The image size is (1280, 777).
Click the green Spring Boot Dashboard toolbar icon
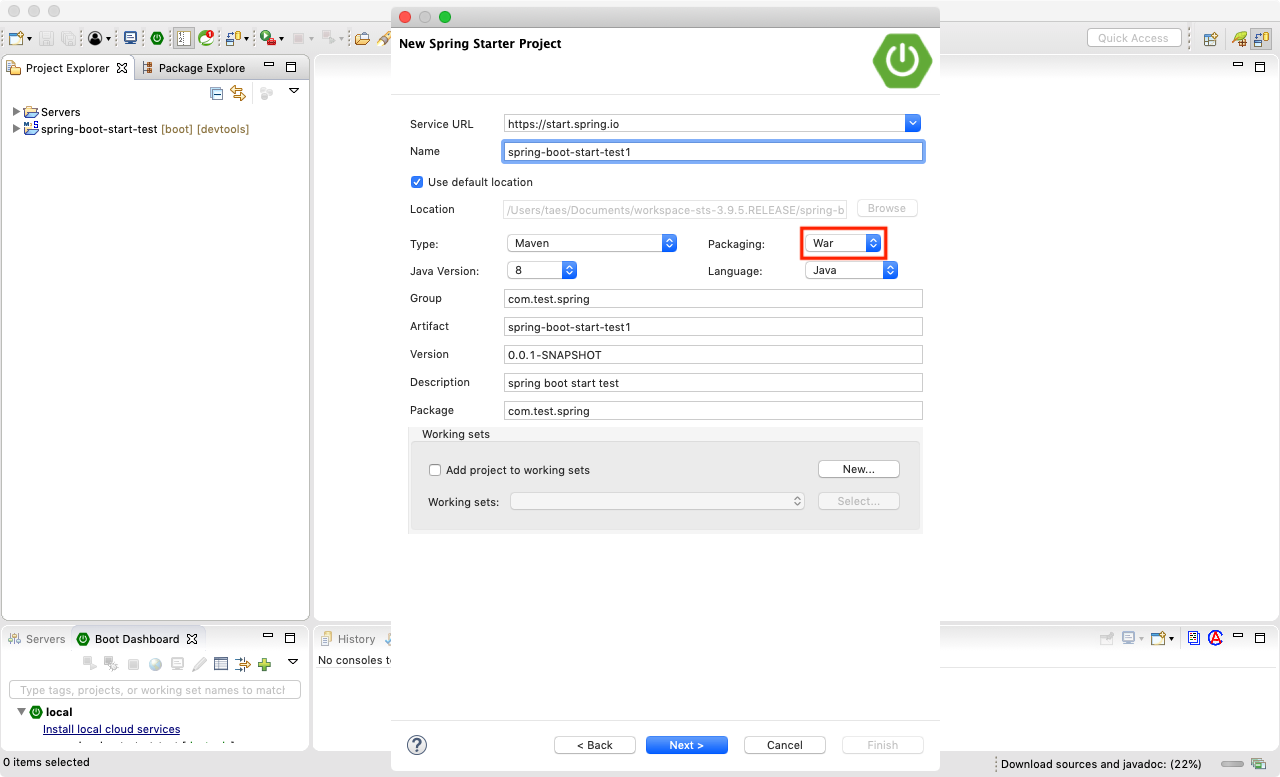click(x=157, y=38)
